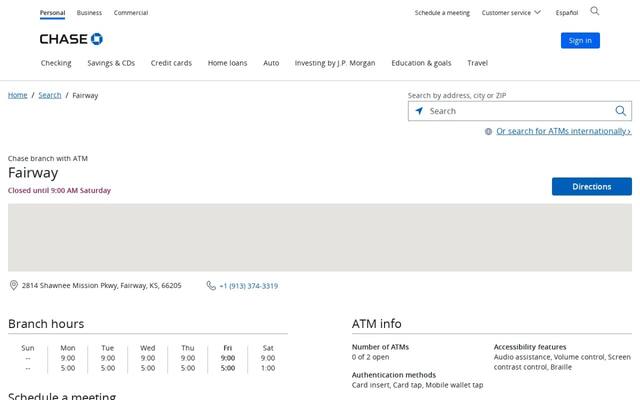Click the info icon beside international ATMs link
Viewport: 640px width, 400px height.
488,131
